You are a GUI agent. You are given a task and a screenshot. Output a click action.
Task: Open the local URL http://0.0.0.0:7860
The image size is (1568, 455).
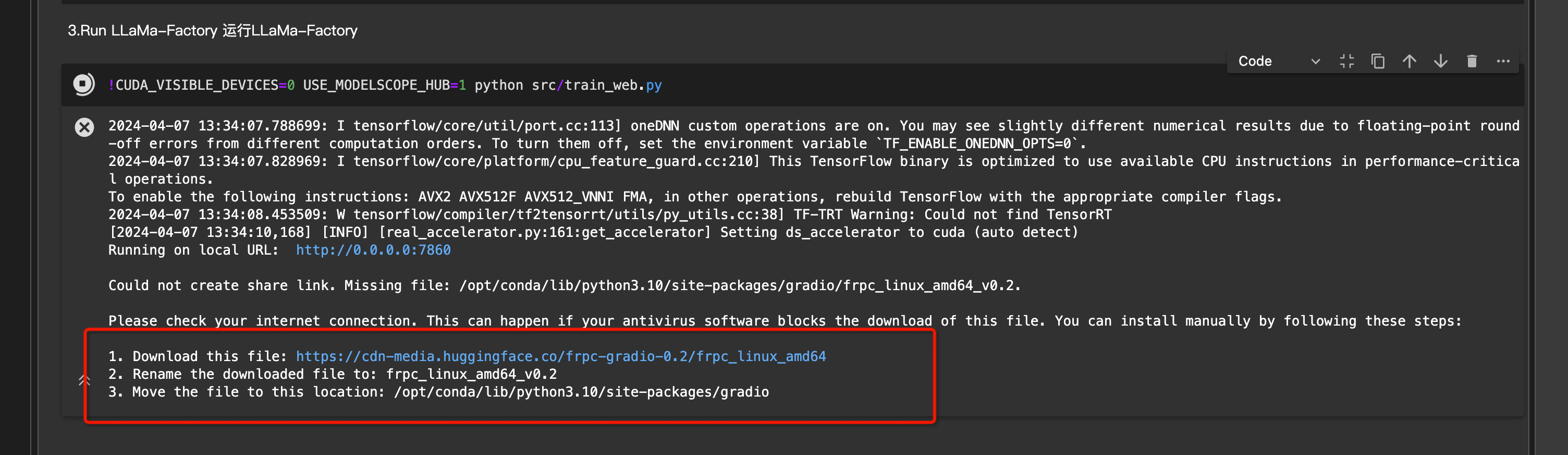click(373, 250)
